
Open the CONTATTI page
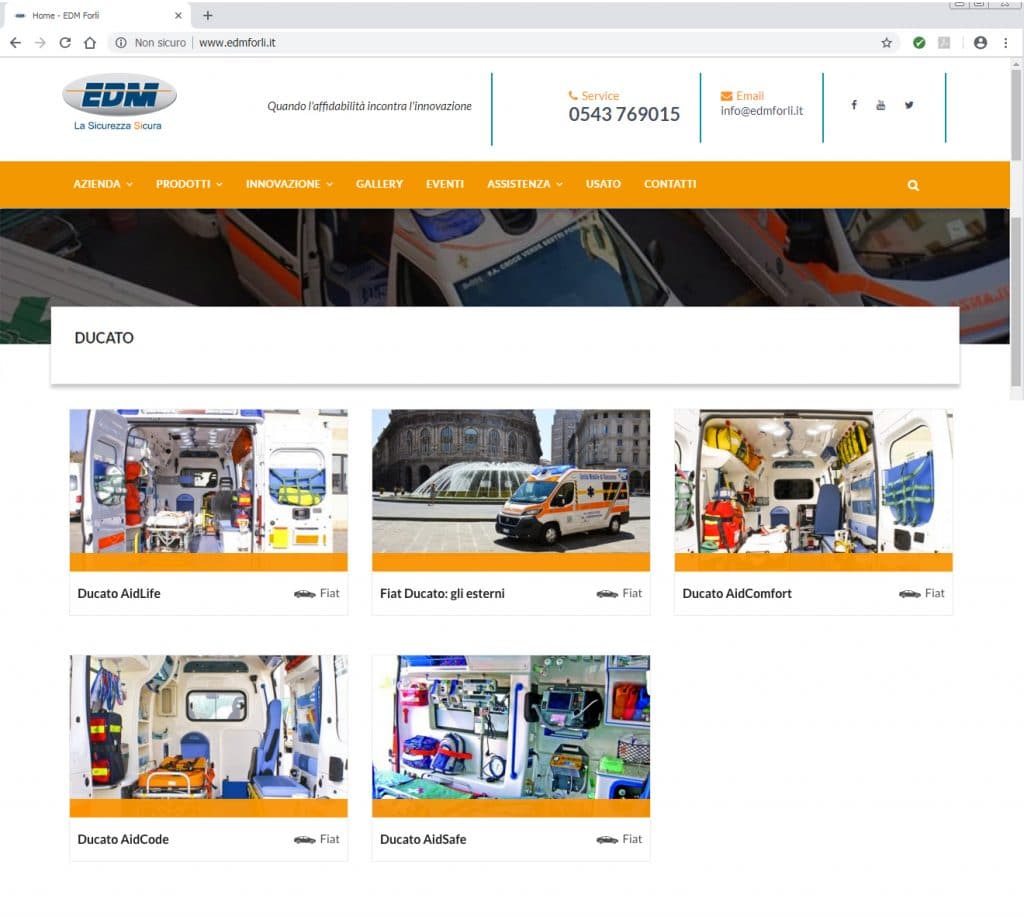670,184
